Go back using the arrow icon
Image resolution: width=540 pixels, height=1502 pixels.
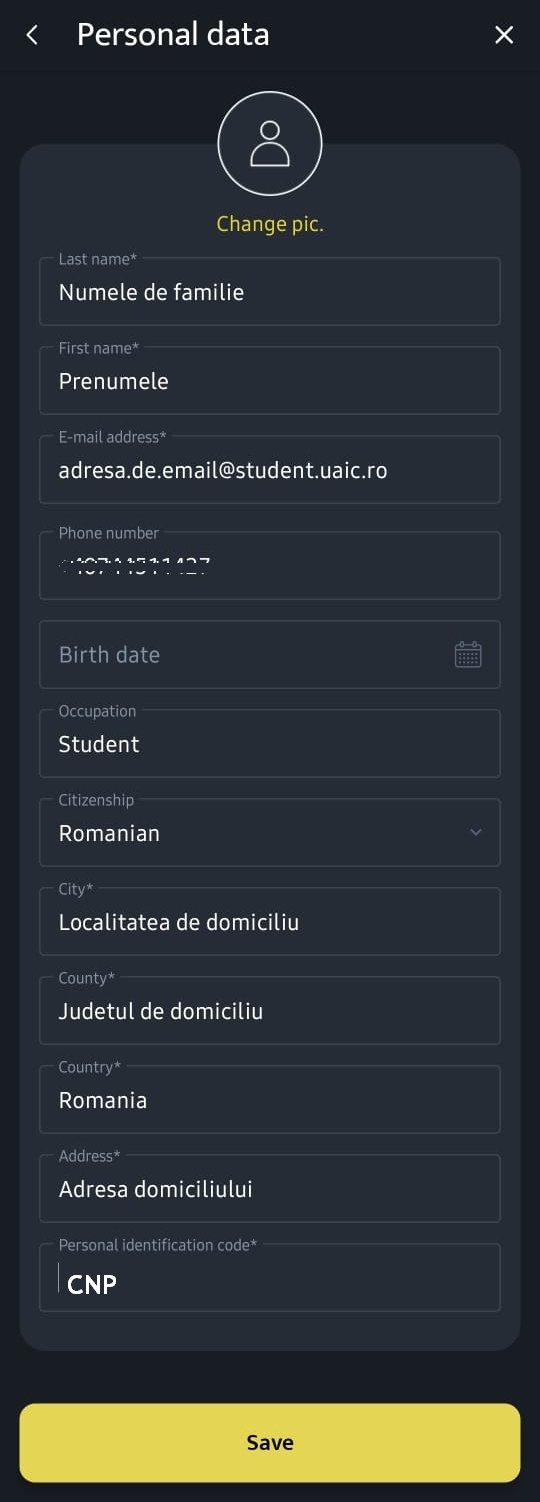click(32, 35)
